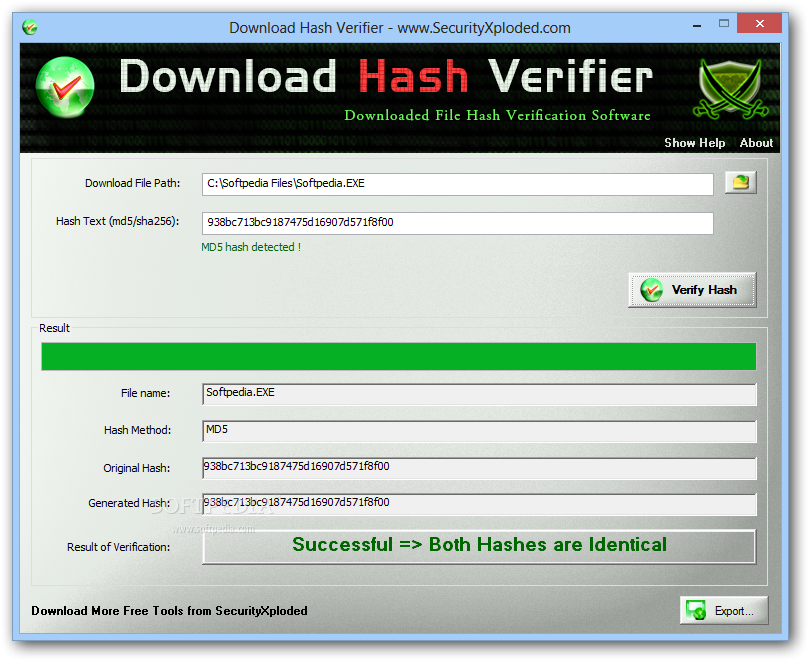Click the Verify Hash button

point(692,290)
